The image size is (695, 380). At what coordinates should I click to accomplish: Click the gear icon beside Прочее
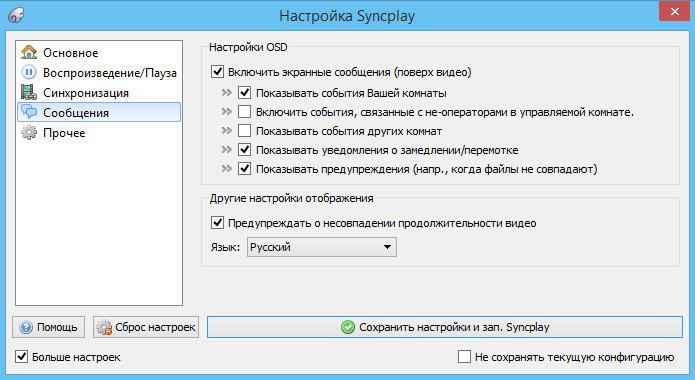pyautogui.click(x=29, y=132)
